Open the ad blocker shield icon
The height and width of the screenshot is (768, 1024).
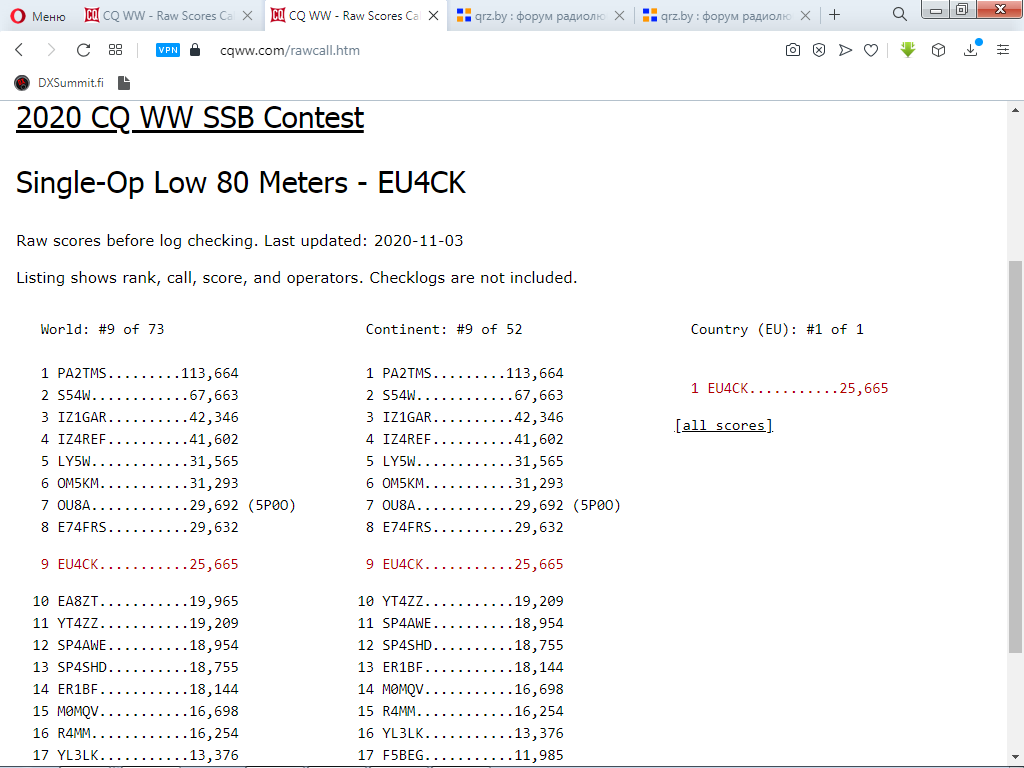pyautogui.click(x=819, y=50)
